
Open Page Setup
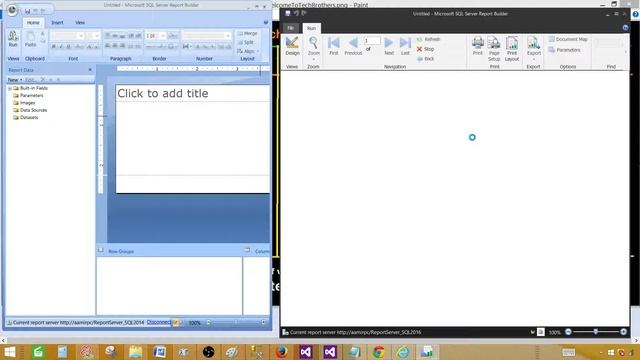point(494,48)
